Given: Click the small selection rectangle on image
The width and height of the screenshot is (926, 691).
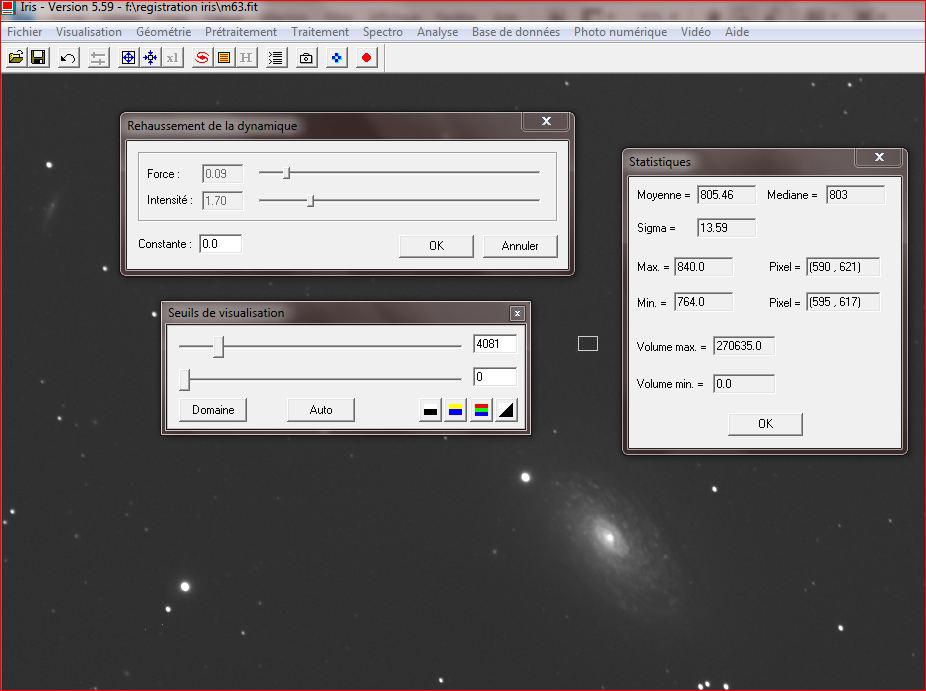Looking at the screenshot, I should tap(588, 344).
